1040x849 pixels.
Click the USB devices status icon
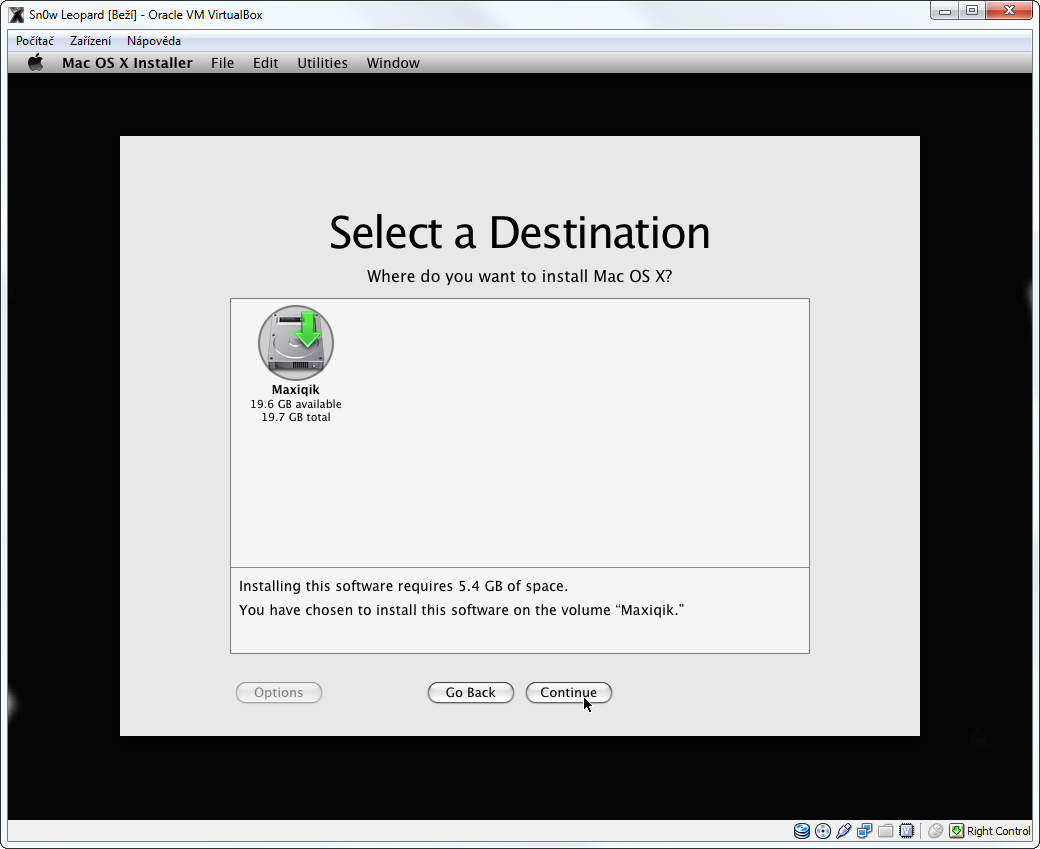point(844,830)
